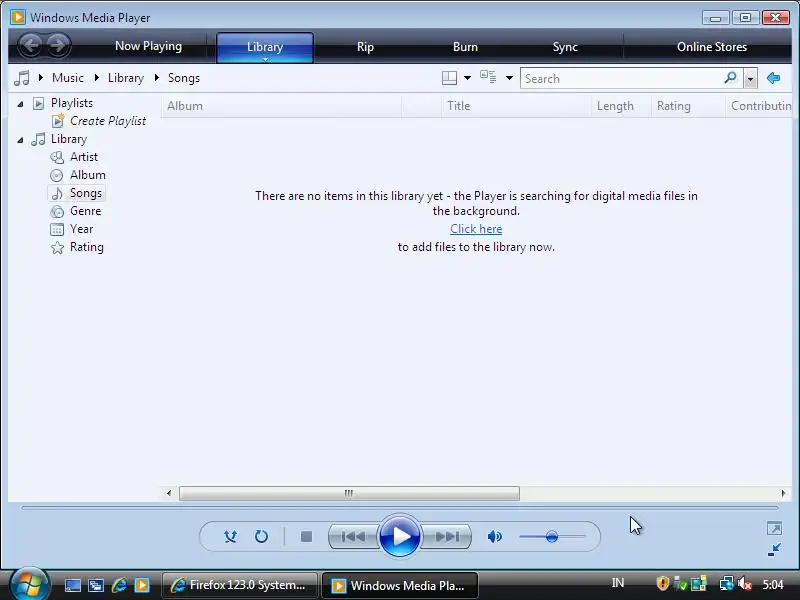Launch Media Player from quick launch
This screenshot has width=800, height=600.
[142, 585]
